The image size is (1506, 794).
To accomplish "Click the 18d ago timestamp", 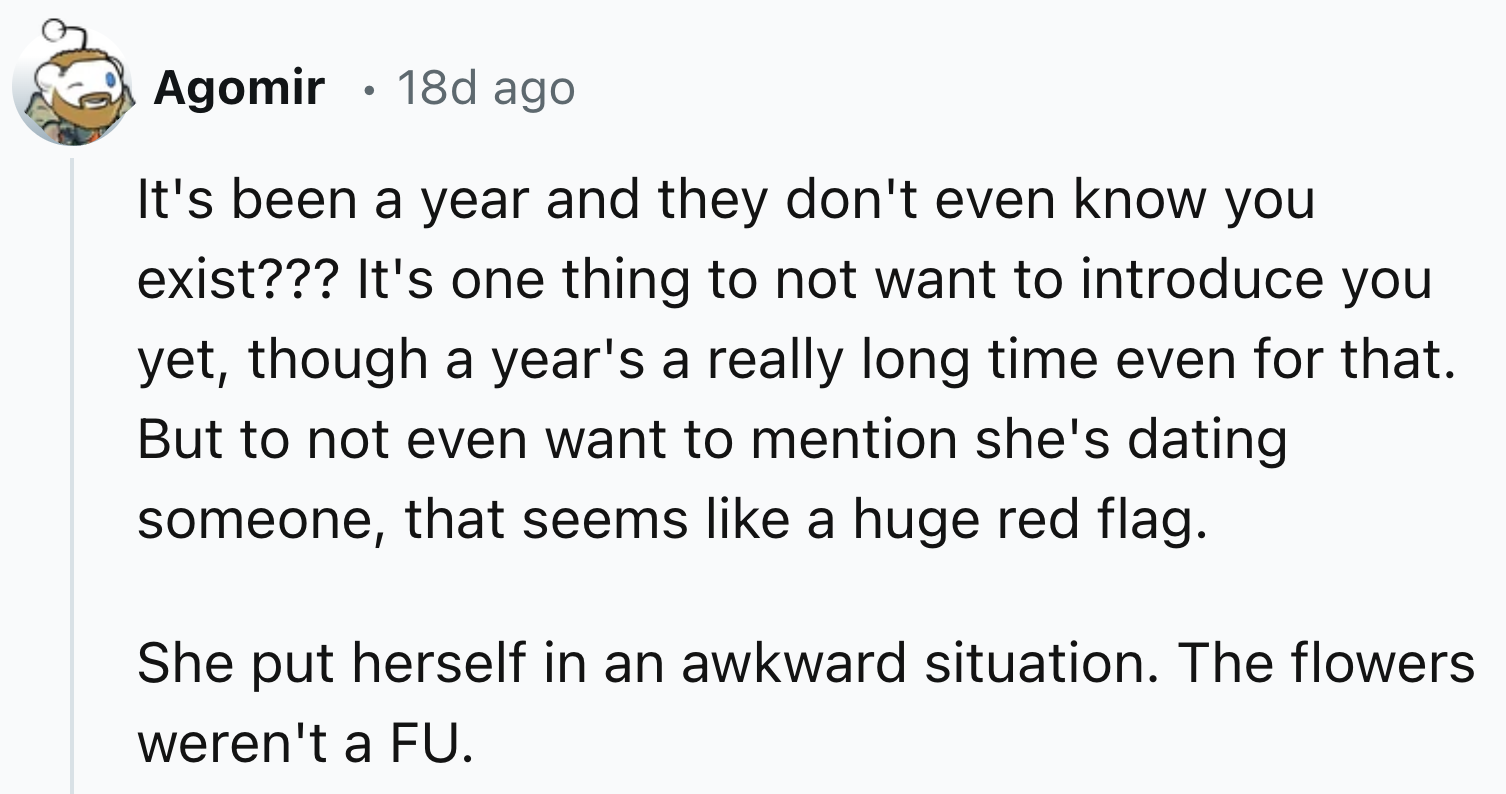I will tap(486, 90).
